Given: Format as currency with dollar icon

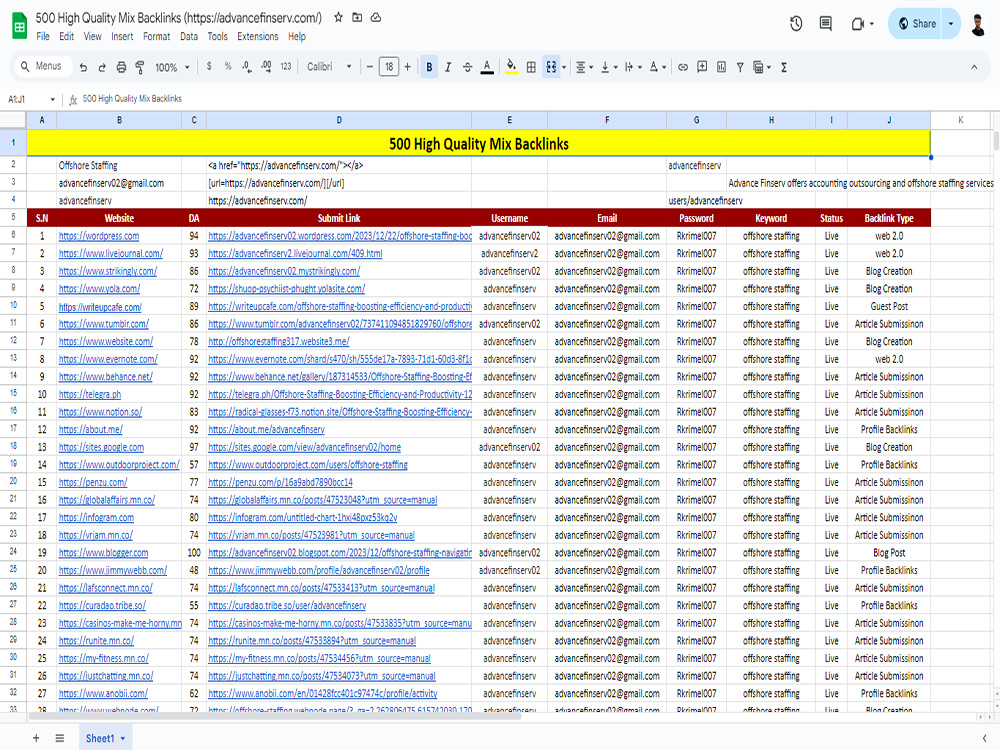Looking at the screenshot, I should click(x=209, y=66).
